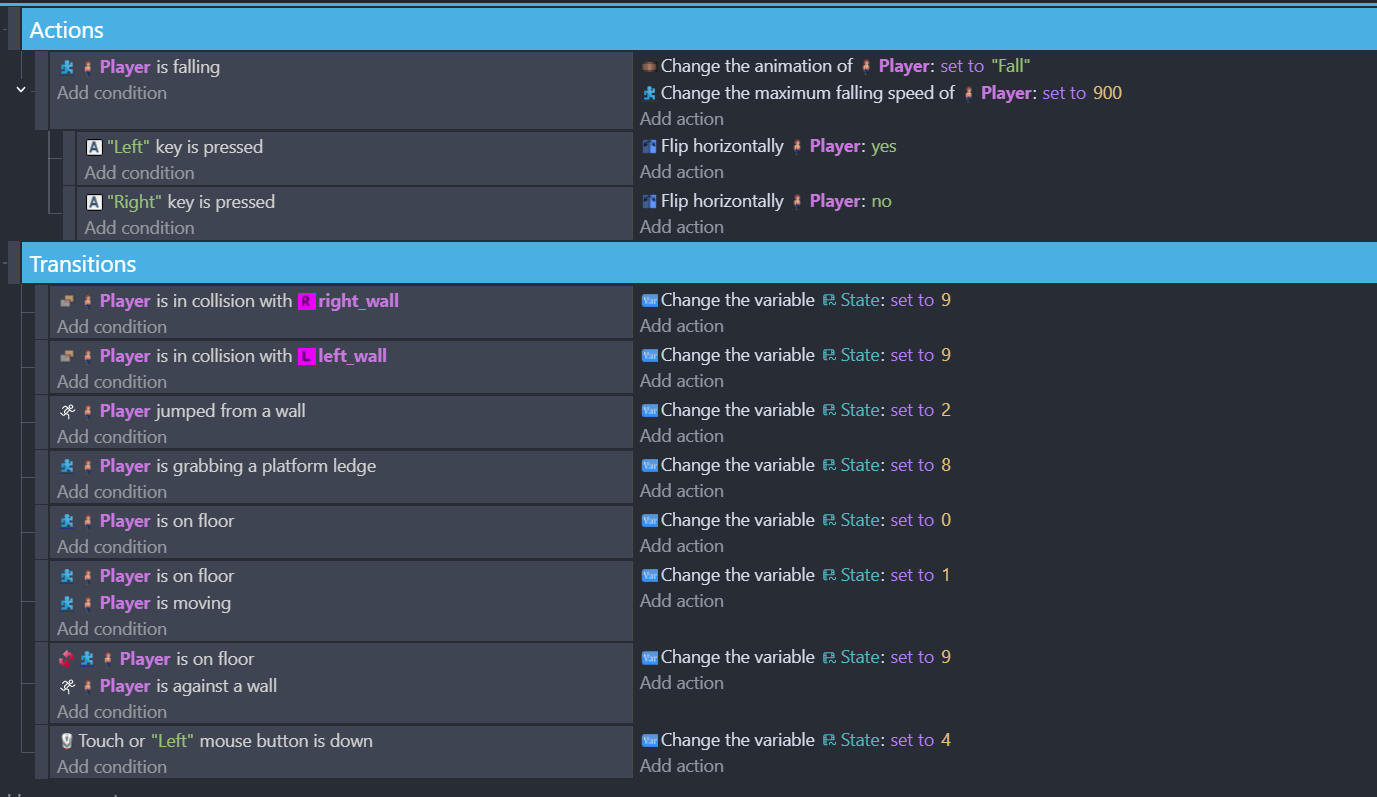Image resolution: width=1377 pixels, height=797 pixels.
Task: Click the wall-jump icon beside Player jumped from a wall
Action: (x=67, y=411)
